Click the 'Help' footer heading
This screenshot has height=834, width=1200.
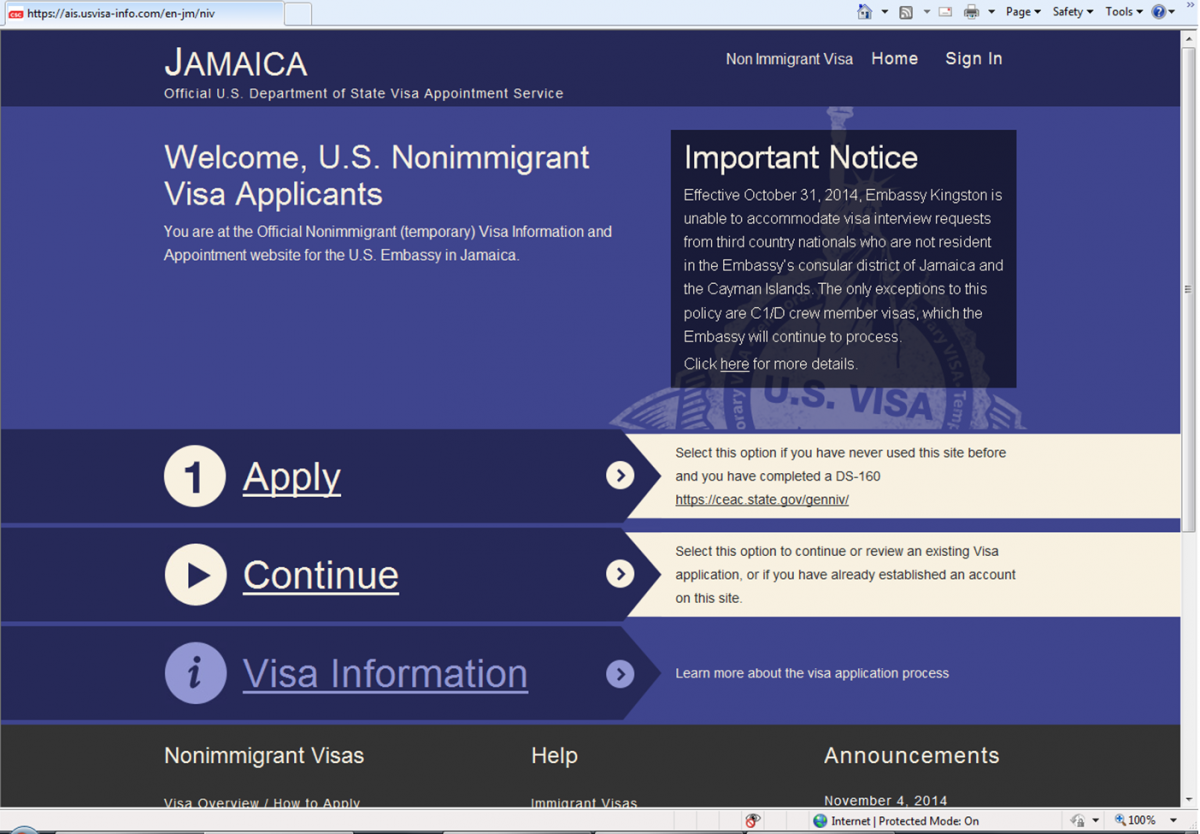[x=554, y=756]
